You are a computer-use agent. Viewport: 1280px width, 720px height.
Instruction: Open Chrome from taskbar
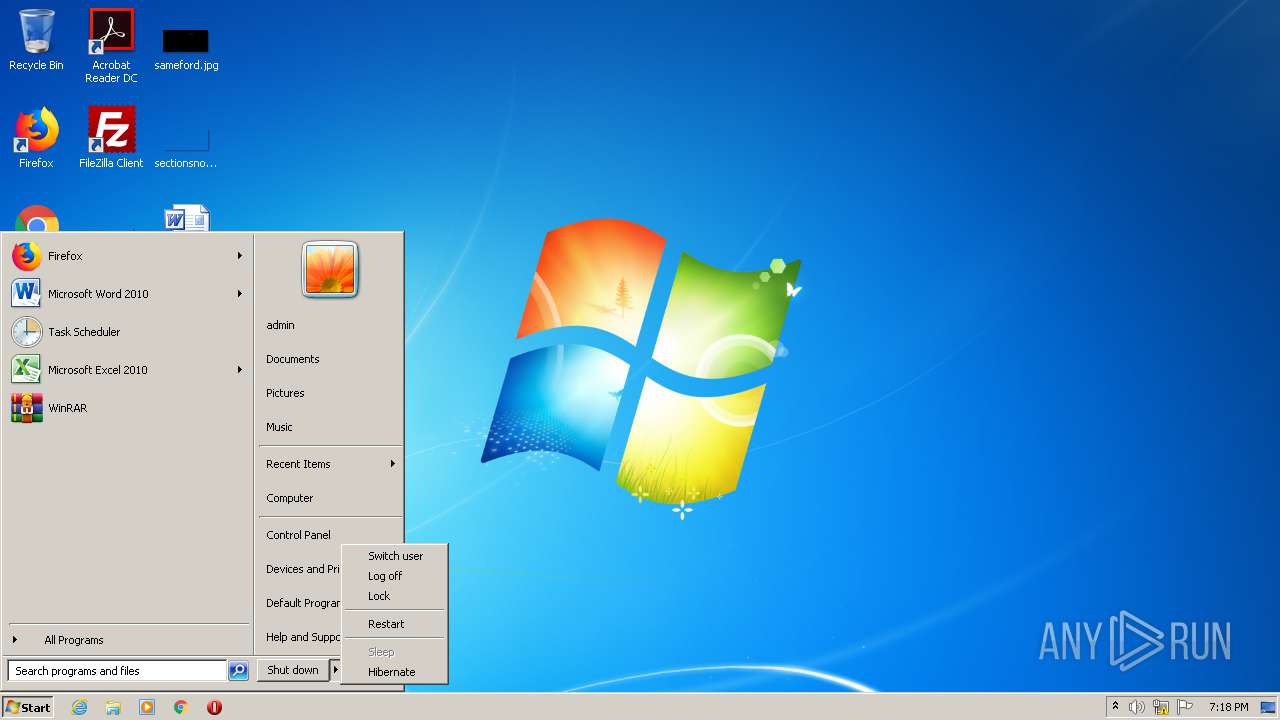pos(181,707)
